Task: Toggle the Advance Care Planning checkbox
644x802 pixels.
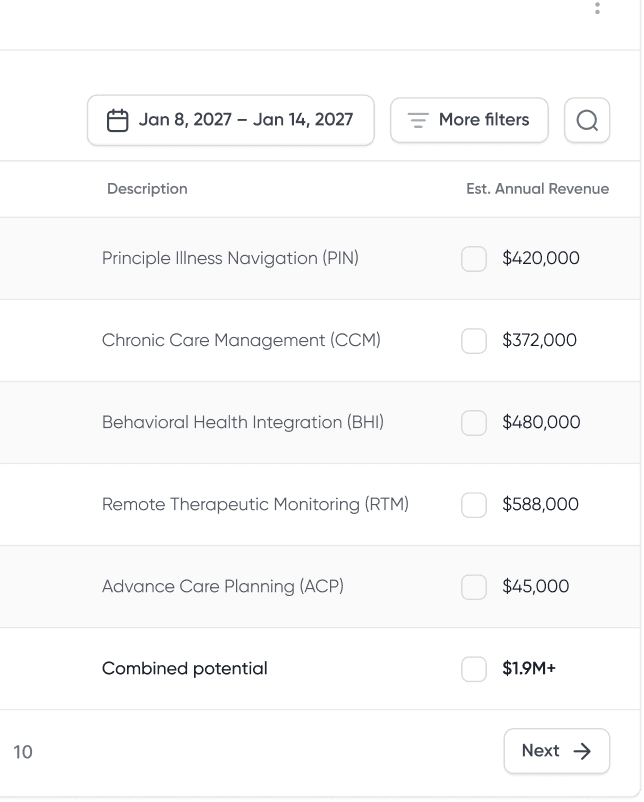Action: [x=474, y=587]
